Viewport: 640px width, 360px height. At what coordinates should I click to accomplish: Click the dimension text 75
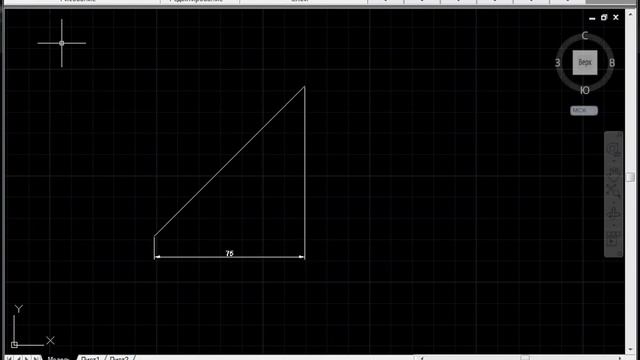coord(229,253)
